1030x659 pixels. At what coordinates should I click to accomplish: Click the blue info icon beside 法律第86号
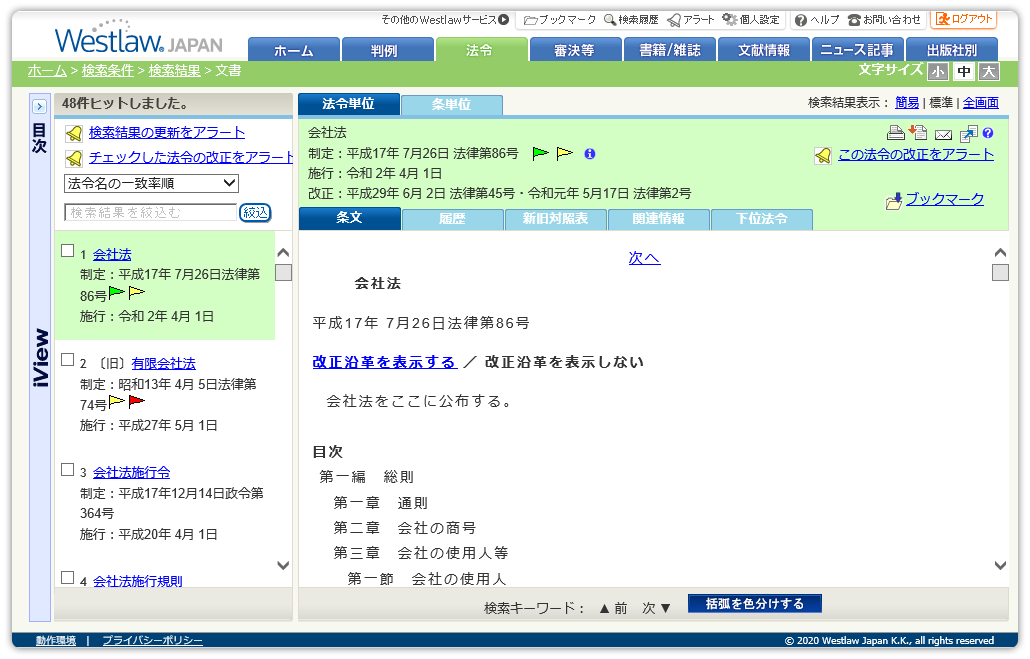(589, 154)
